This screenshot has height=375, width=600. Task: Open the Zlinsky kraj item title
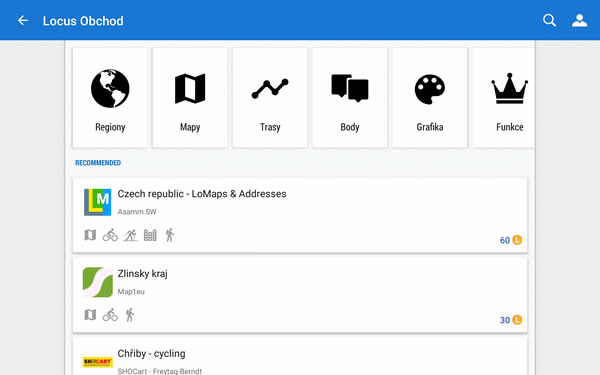(142, 274)
